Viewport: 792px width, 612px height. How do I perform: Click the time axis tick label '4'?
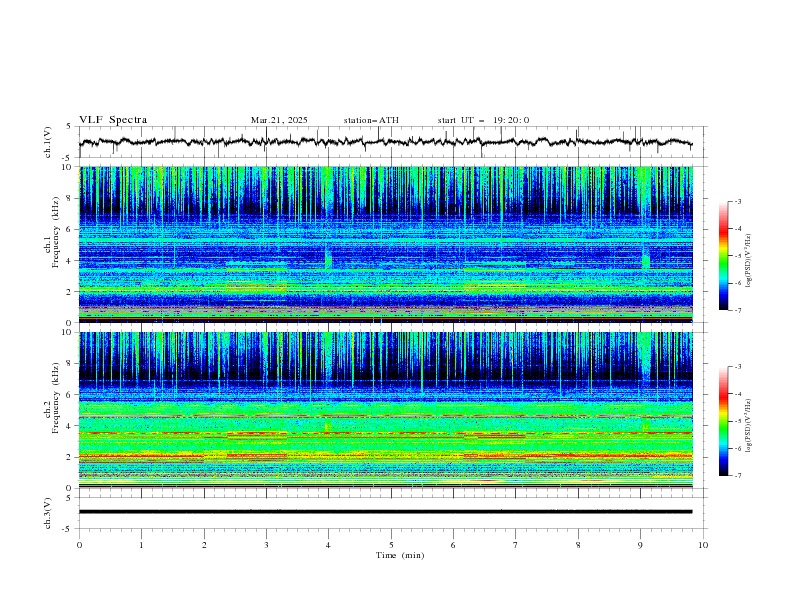pyautogui.click(x=329, y=545)
